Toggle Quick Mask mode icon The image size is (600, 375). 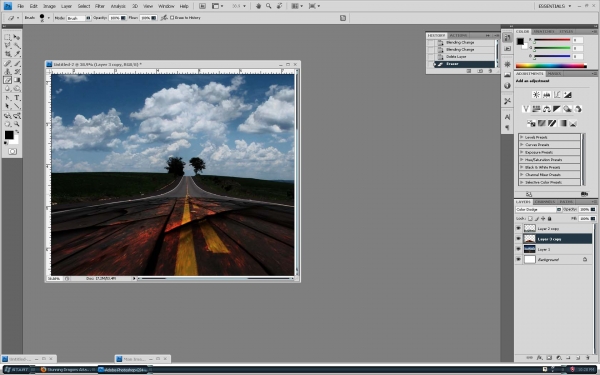12,152
